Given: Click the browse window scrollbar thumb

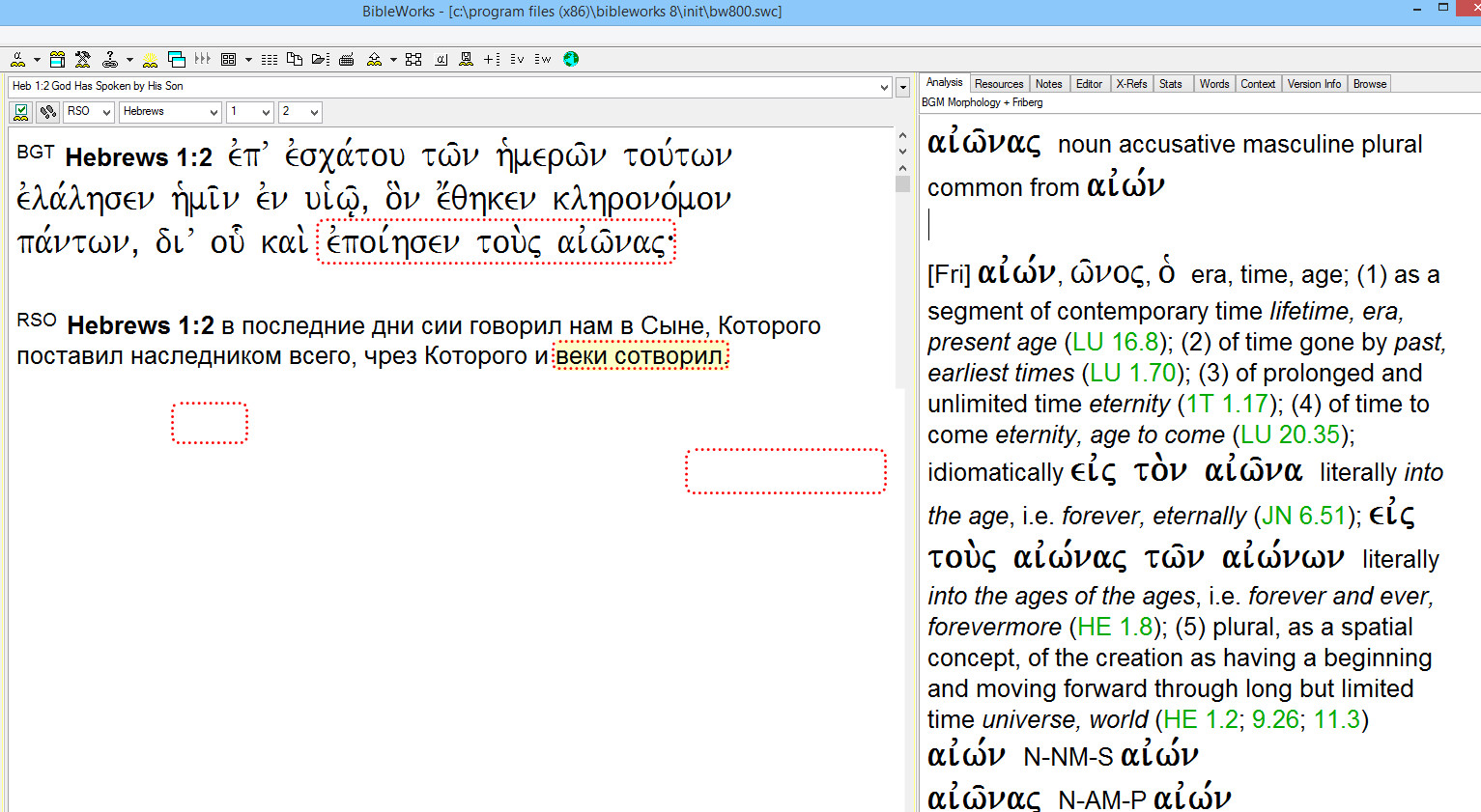Looking at the screenshot, I should [903, 183].
